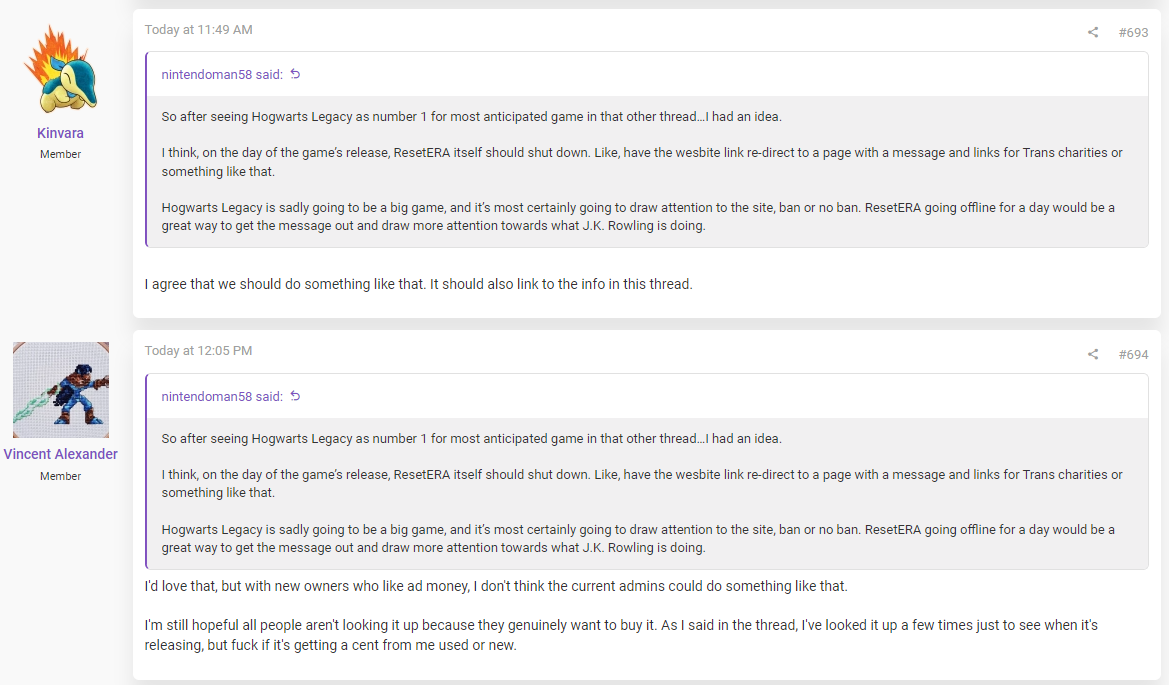Image resolution: width=1169 pixels, height=685 pixels.
Task: Click 'nintendoman58 said:' in post #694
Action: pos(222,397)
